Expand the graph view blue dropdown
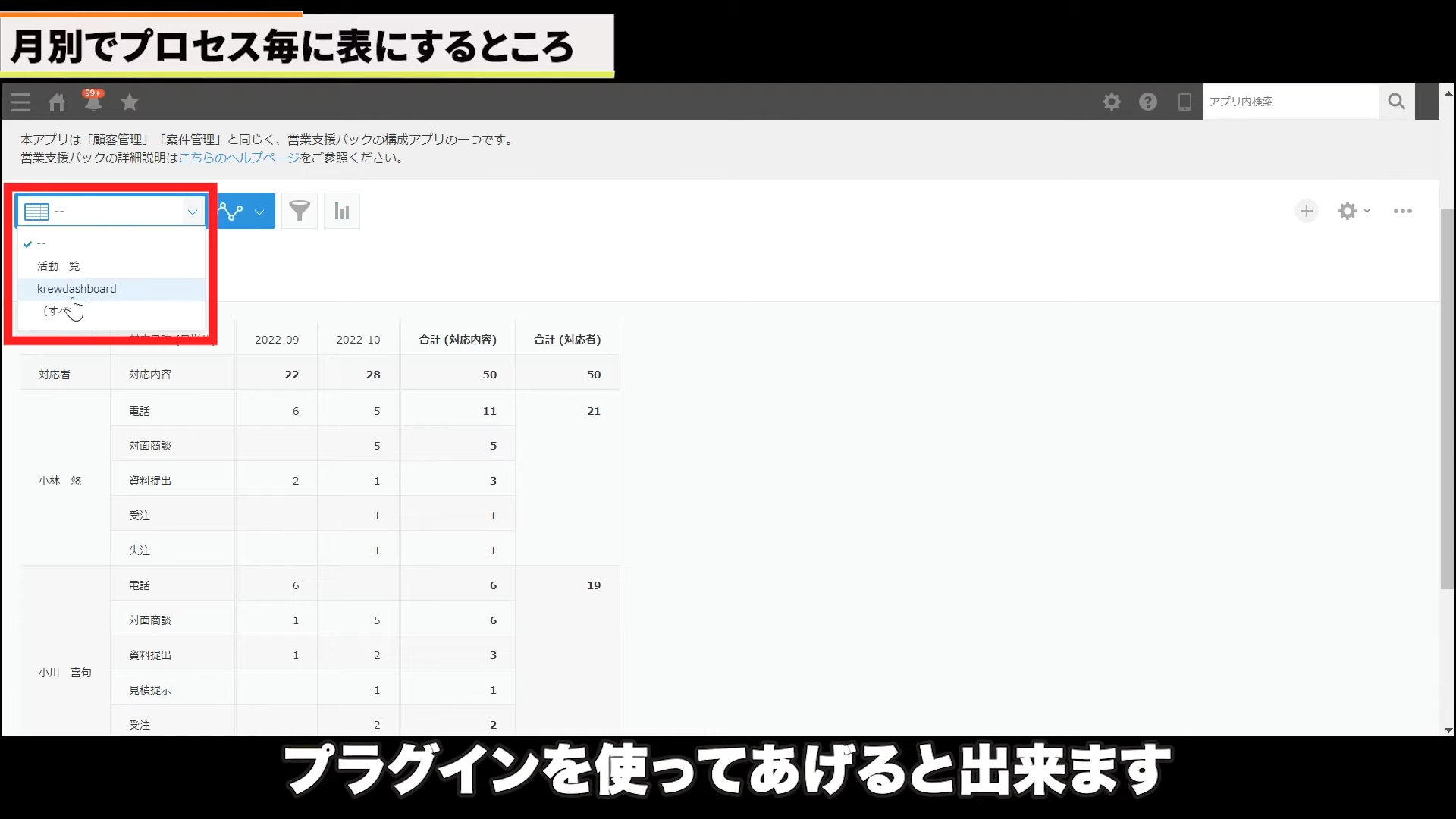This screenshot has width=1456, height=819. tap(259, 212)
